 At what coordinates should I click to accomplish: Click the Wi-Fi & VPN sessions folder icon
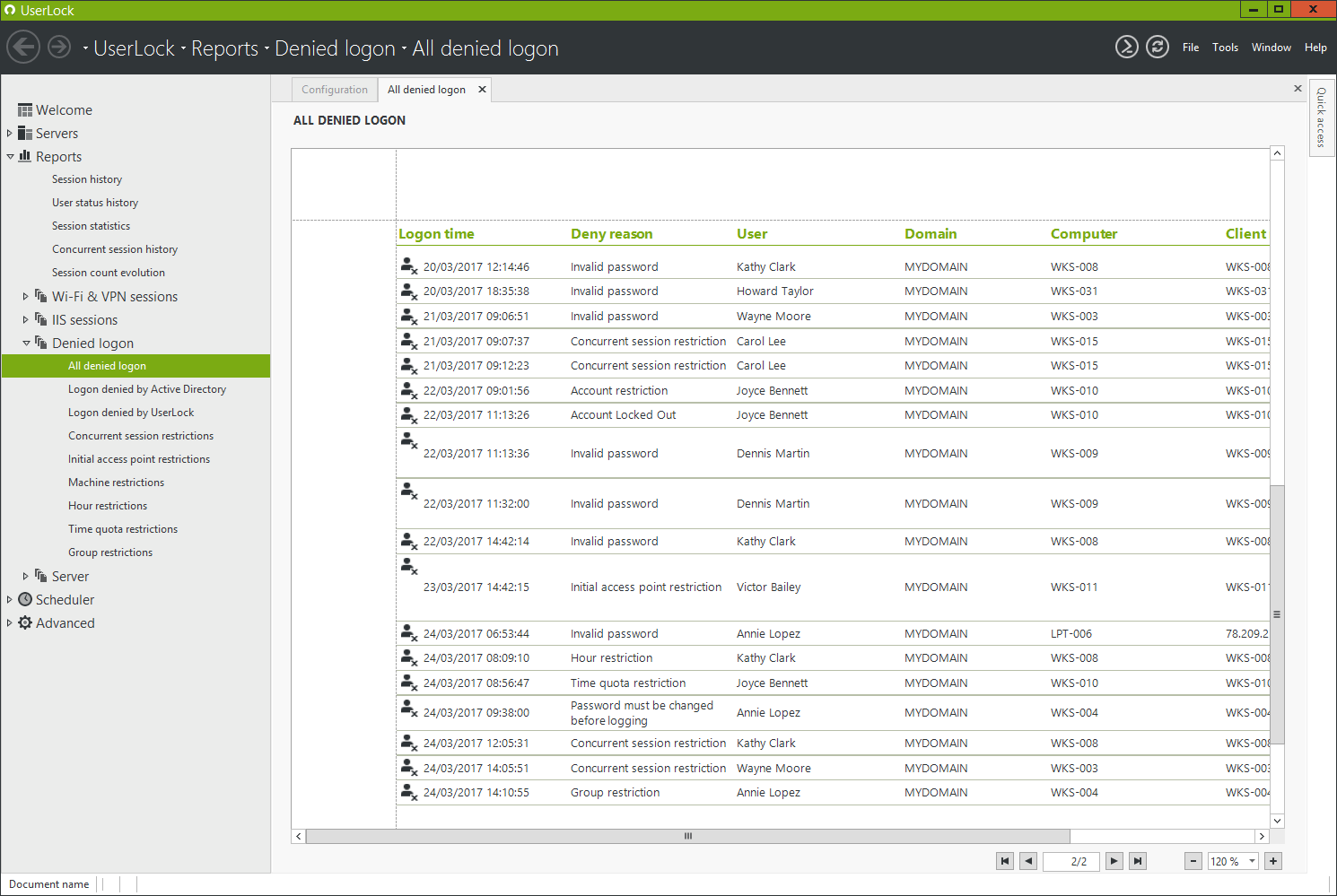pos(40,295)
